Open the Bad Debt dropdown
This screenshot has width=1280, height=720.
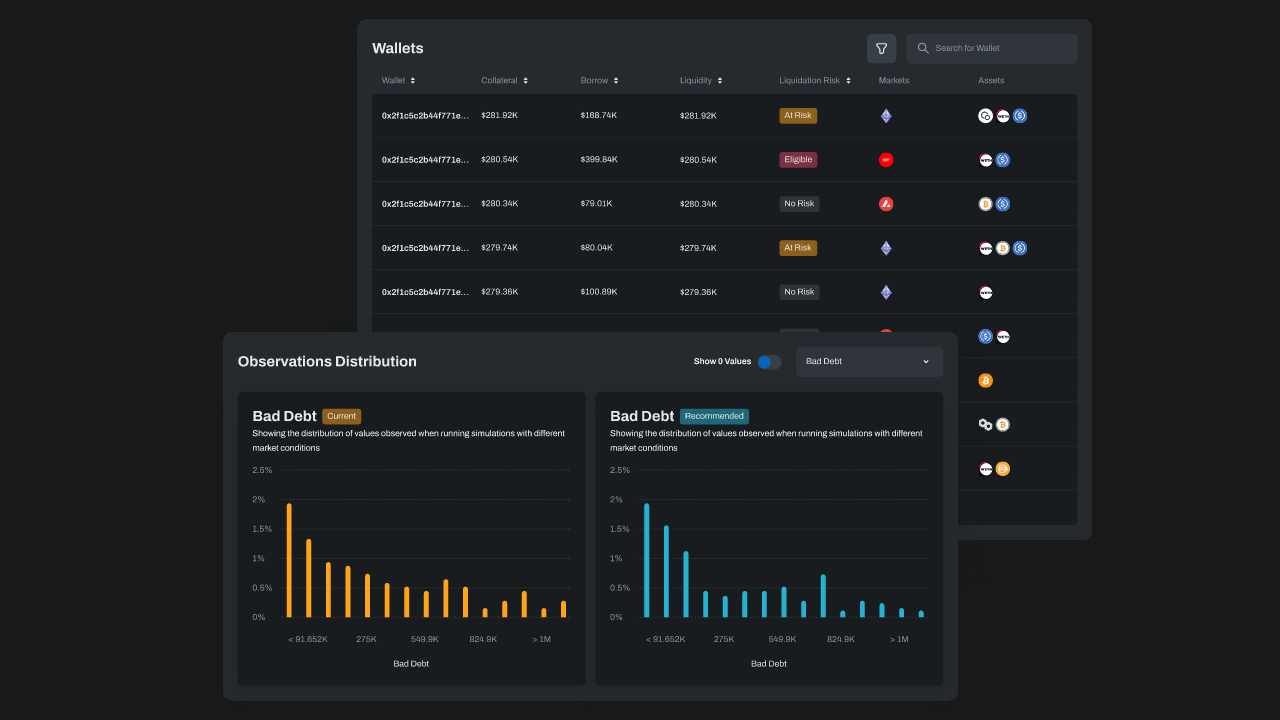pos(868,362)
